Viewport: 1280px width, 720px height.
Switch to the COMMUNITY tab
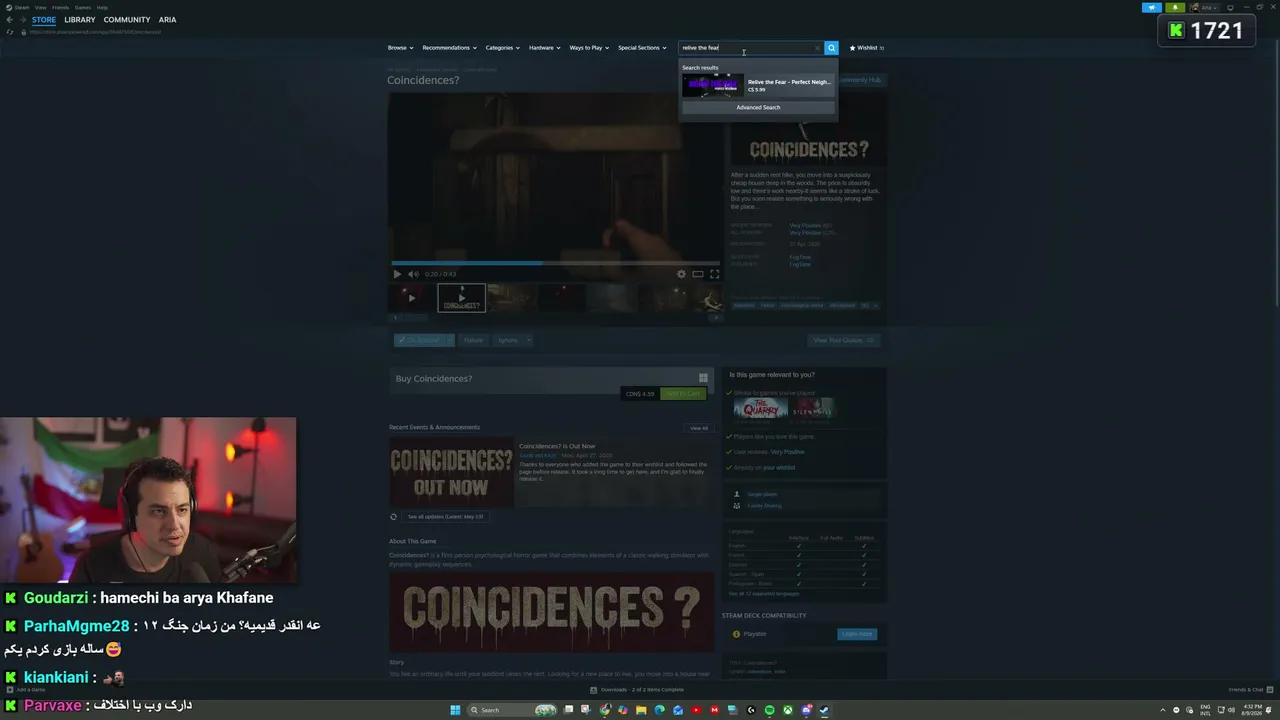[x=127, y=20]
